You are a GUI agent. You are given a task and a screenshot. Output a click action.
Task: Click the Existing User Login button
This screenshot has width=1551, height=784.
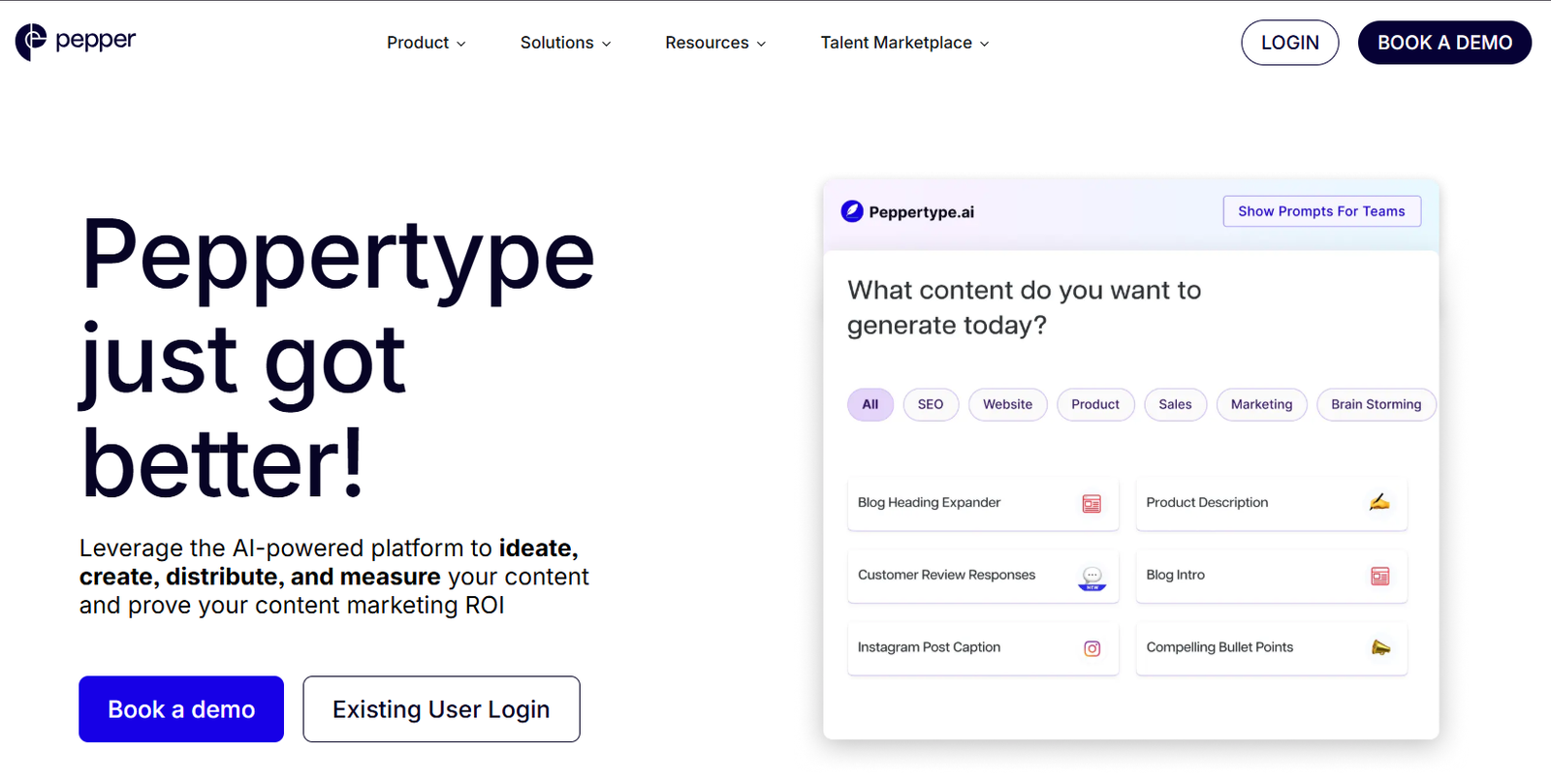pyautogui.click(x=441, y=709)
